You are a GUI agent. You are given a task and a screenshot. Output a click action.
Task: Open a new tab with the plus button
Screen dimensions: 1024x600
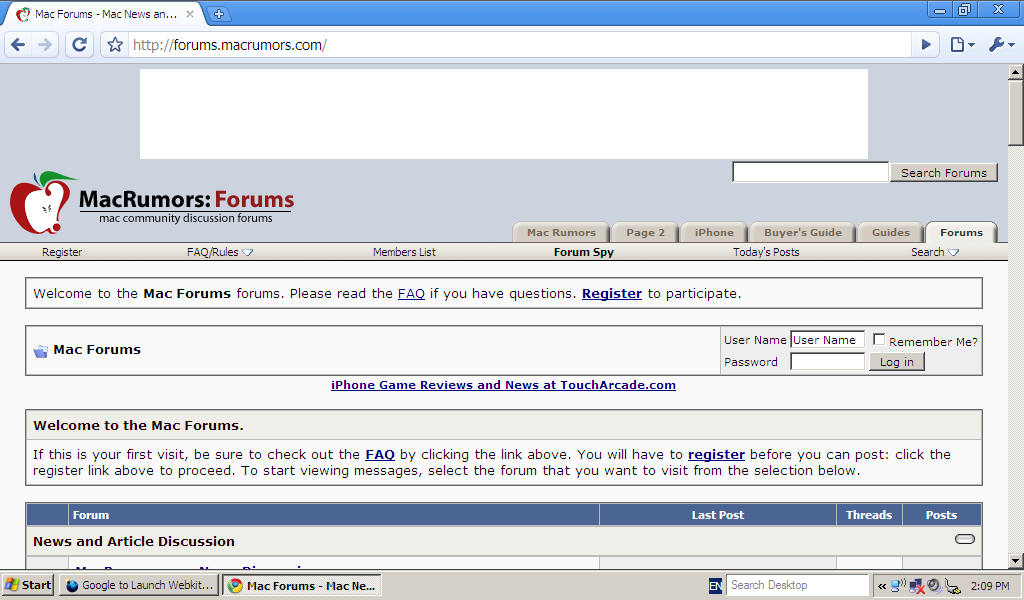219,14
